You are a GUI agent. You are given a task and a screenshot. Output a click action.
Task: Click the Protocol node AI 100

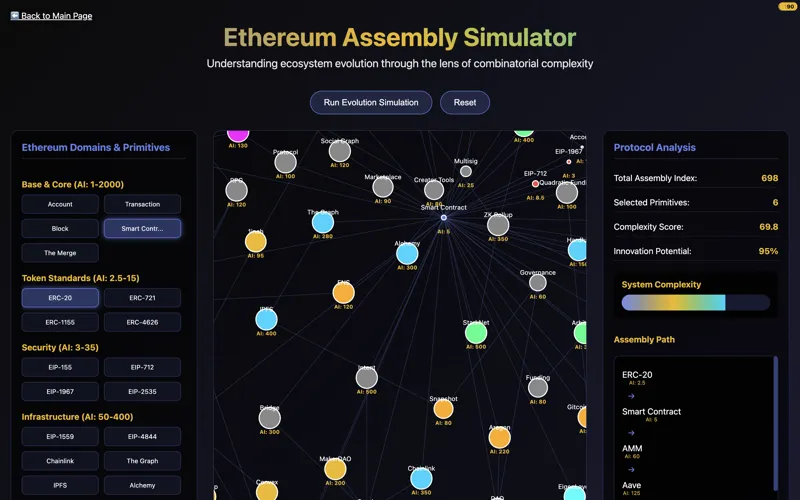[x=285, y=163]
